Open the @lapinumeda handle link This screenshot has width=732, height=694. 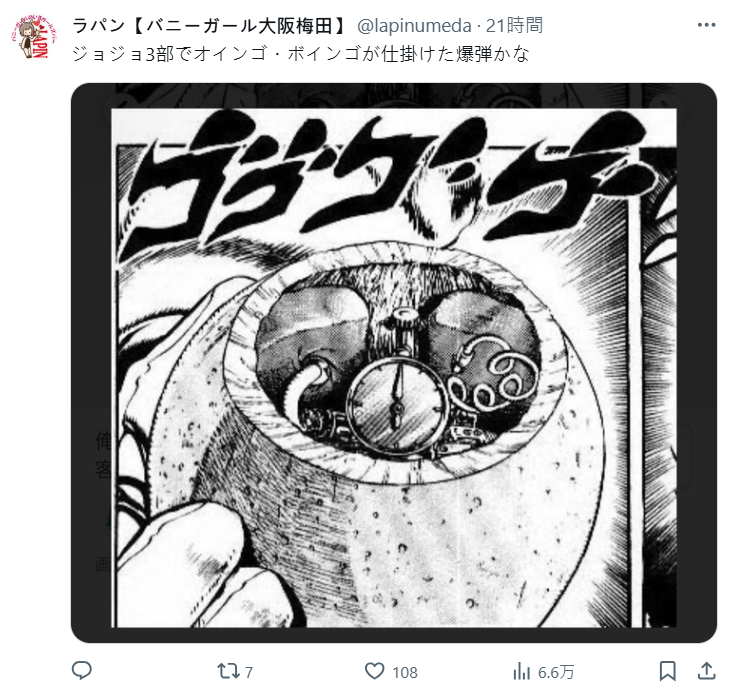(x=414, y=26)
